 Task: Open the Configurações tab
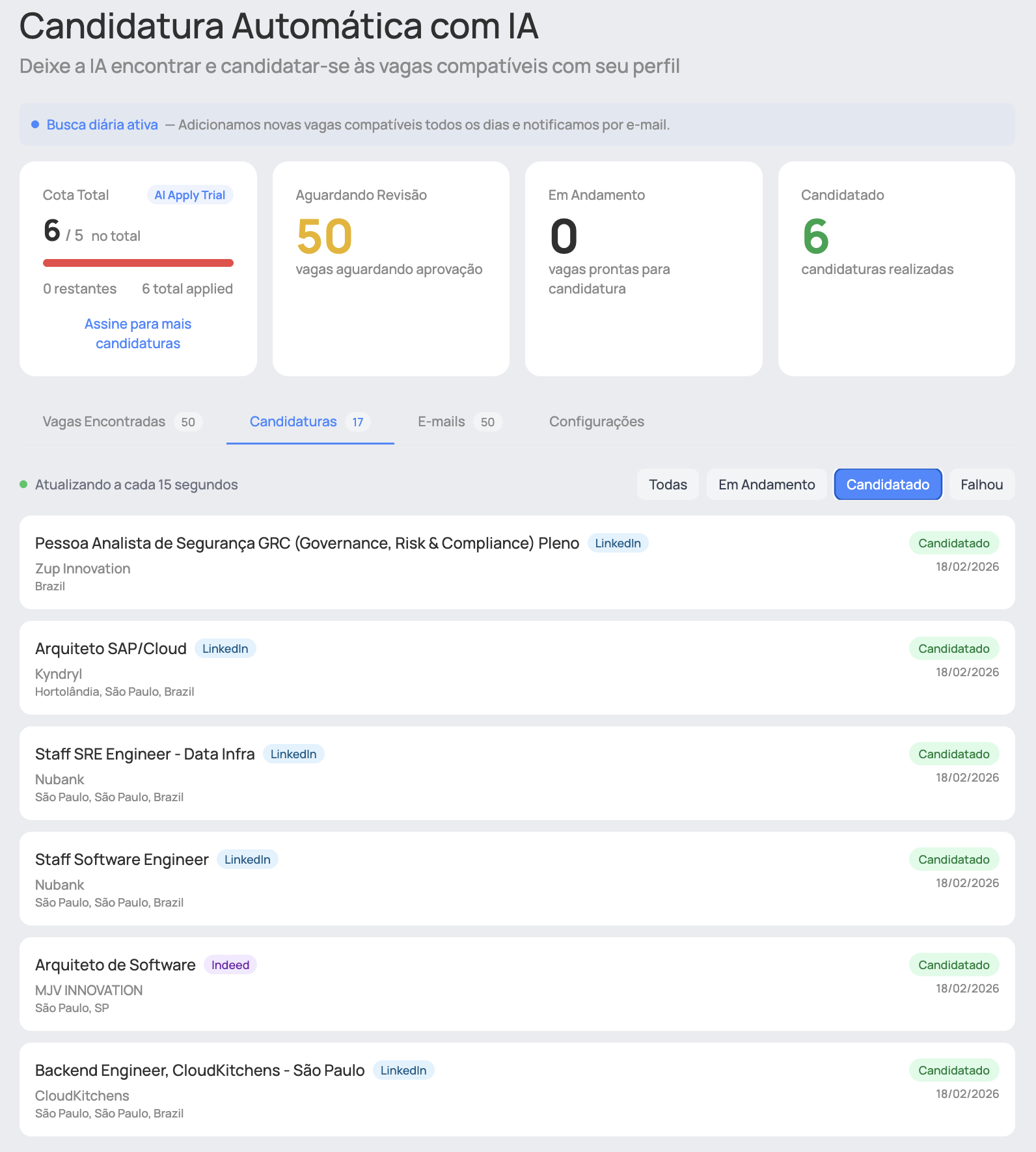click(x=597, y=422)
